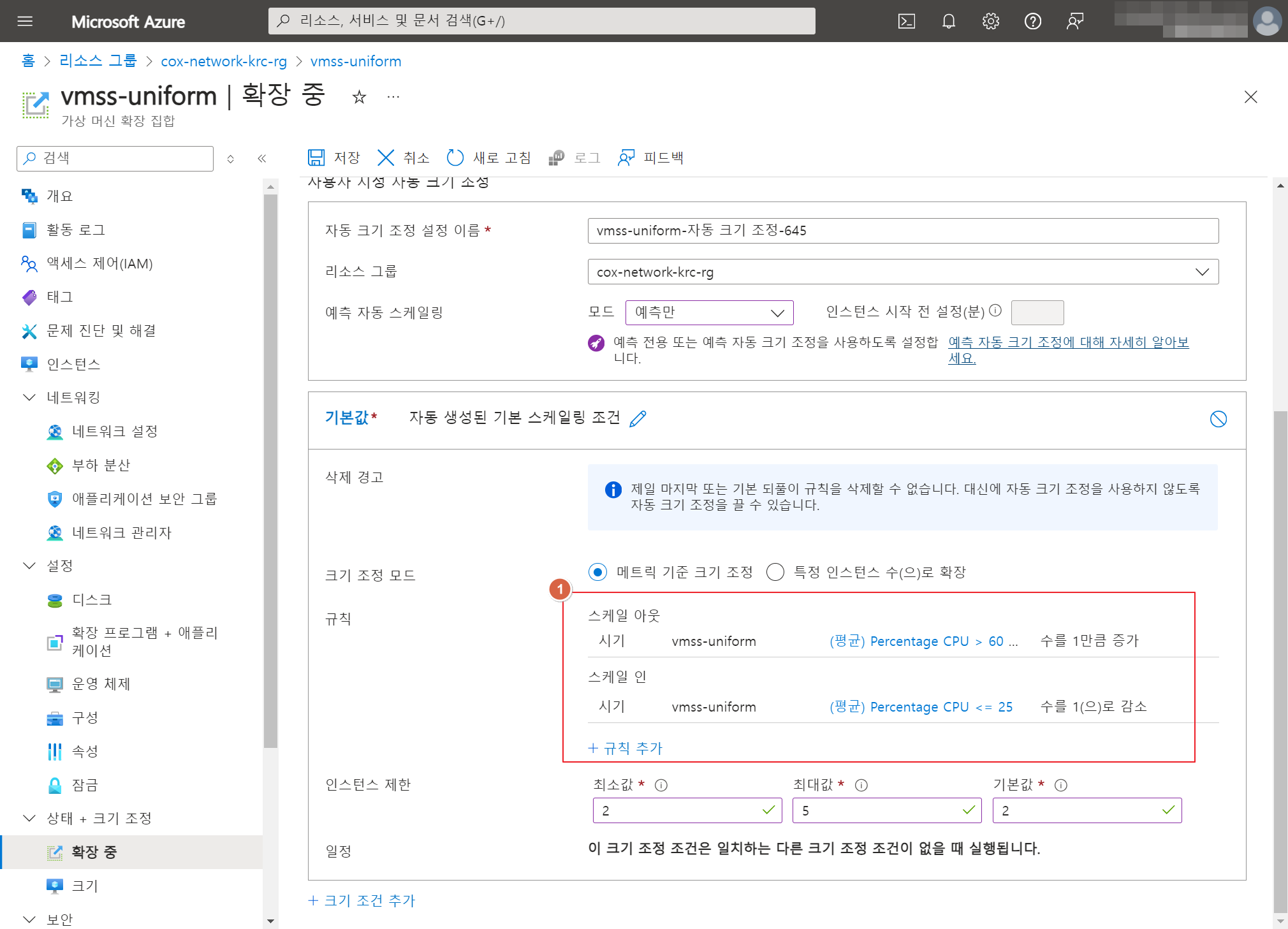
Task: Open the 리소스 그룹 dropdown
Action: pyautogui.click(x=902, y=272)
